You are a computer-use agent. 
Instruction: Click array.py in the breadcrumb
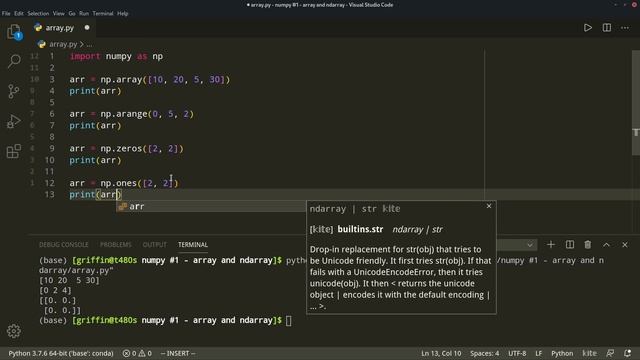point(63,44)
